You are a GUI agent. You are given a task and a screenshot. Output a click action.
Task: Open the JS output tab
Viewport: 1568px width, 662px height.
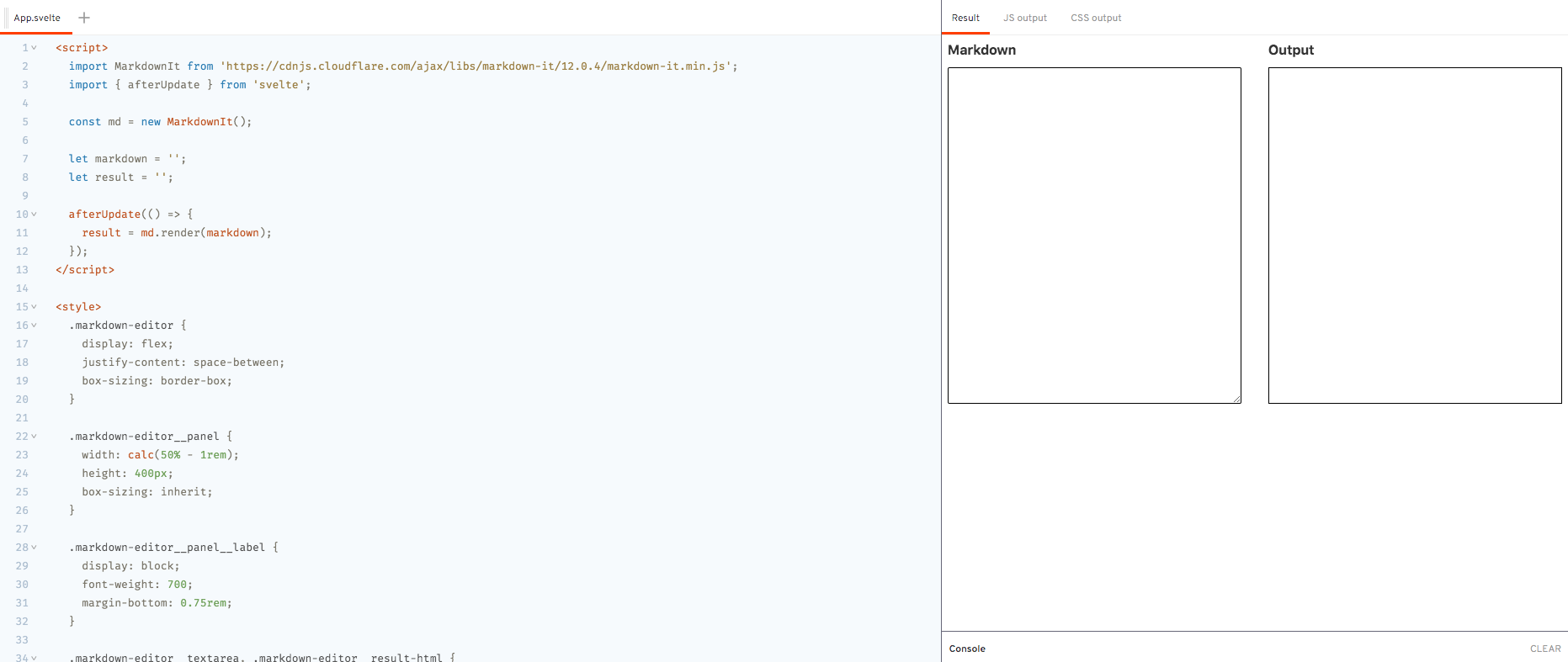[x=1025, y=18]
